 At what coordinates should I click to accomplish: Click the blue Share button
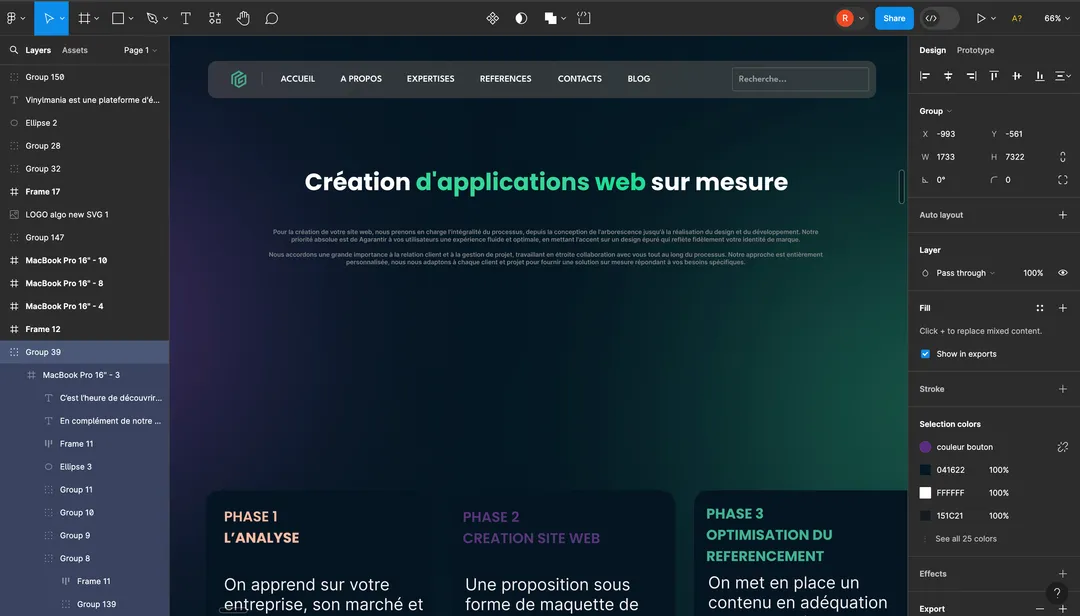pyautogui.click(x=894, y=18)
